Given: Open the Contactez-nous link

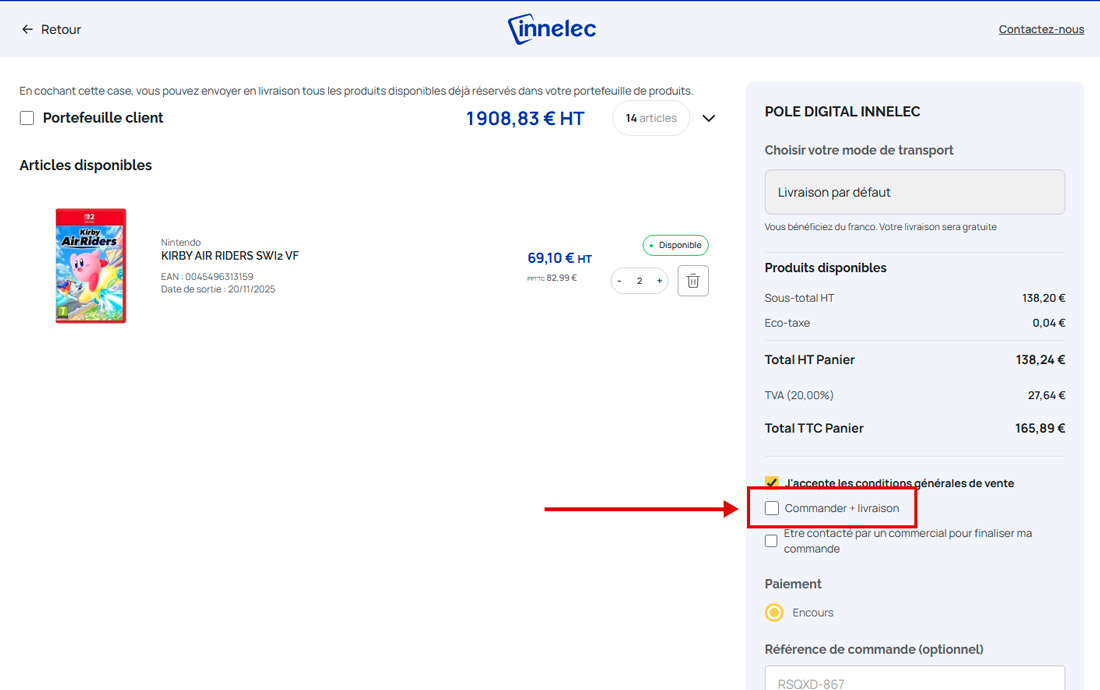Looking at the screenshot, I should click(x=1041, y=30).
